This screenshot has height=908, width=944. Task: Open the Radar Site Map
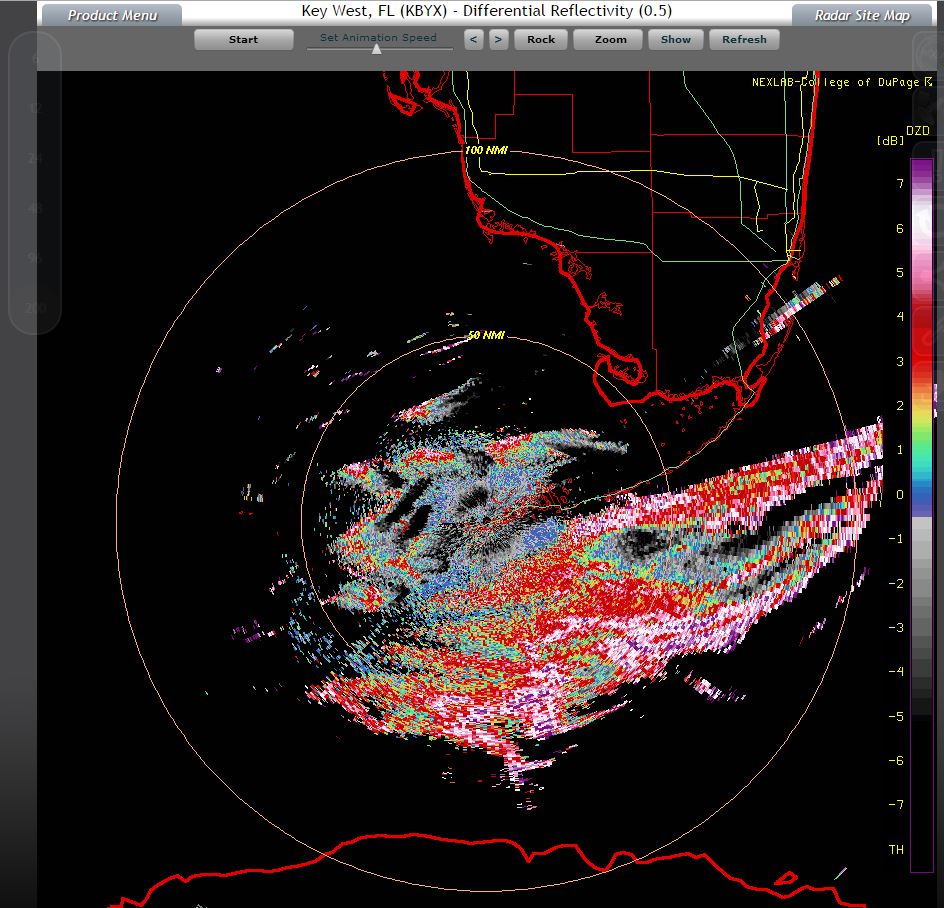pyautogui.click(x=861, y=15)
